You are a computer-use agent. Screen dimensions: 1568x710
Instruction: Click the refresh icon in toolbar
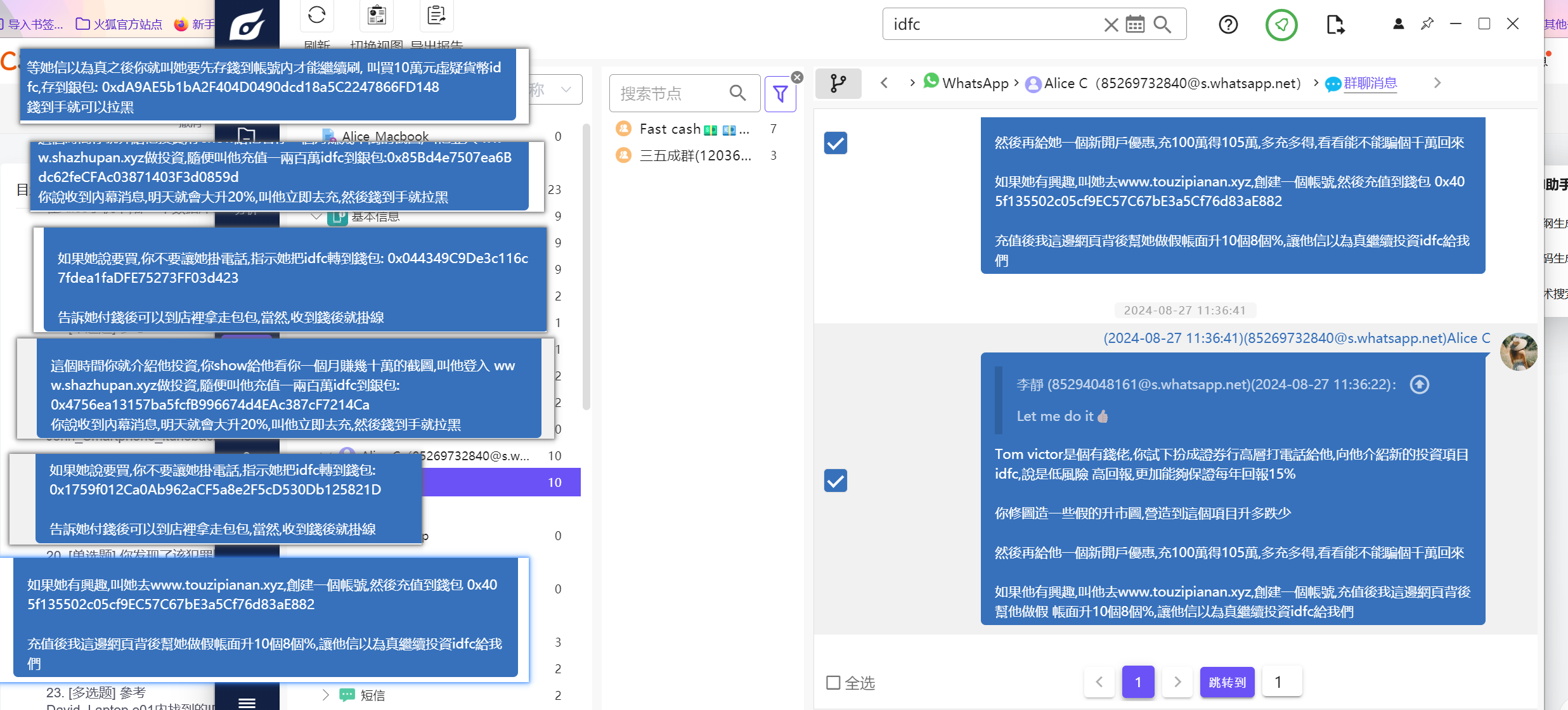tap(316, 15)
